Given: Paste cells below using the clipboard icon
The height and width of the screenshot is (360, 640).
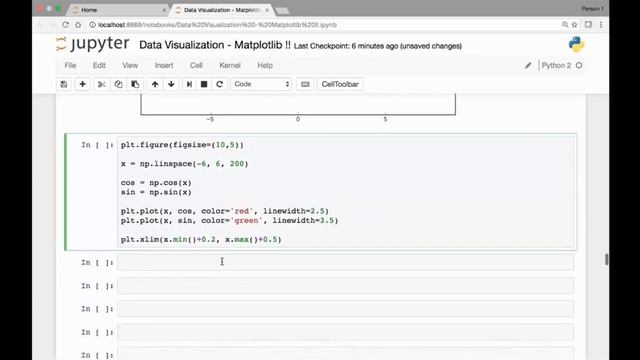Looking at the screenshot, I should (x=135, y=84).
